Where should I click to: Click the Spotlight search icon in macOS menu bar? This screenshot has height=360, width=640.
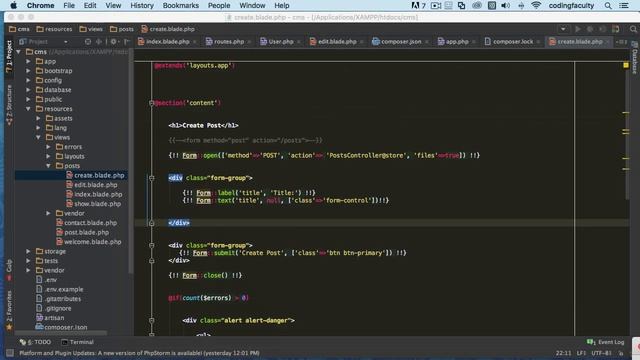[608, 5]
